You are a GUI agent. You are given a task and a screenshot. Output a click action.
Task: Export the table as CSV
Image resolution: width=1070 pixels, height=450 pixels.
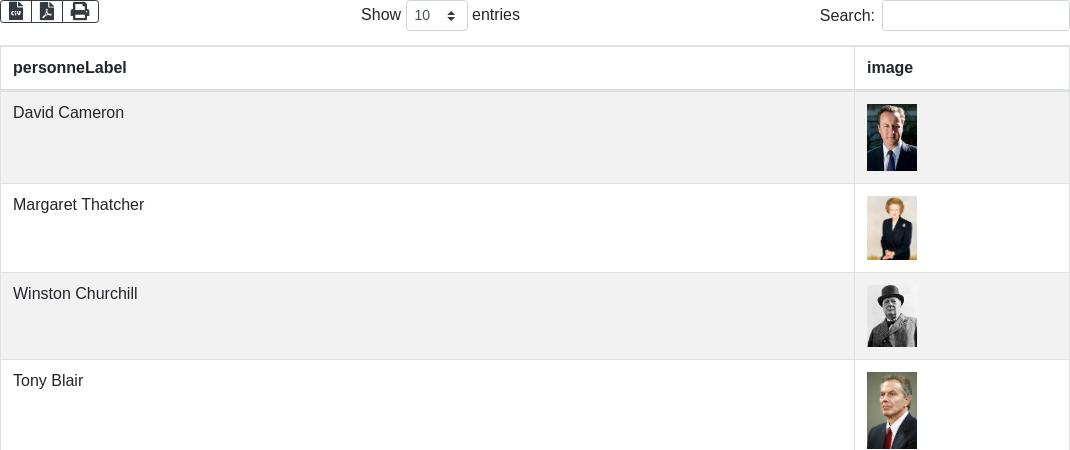(16, 11)
